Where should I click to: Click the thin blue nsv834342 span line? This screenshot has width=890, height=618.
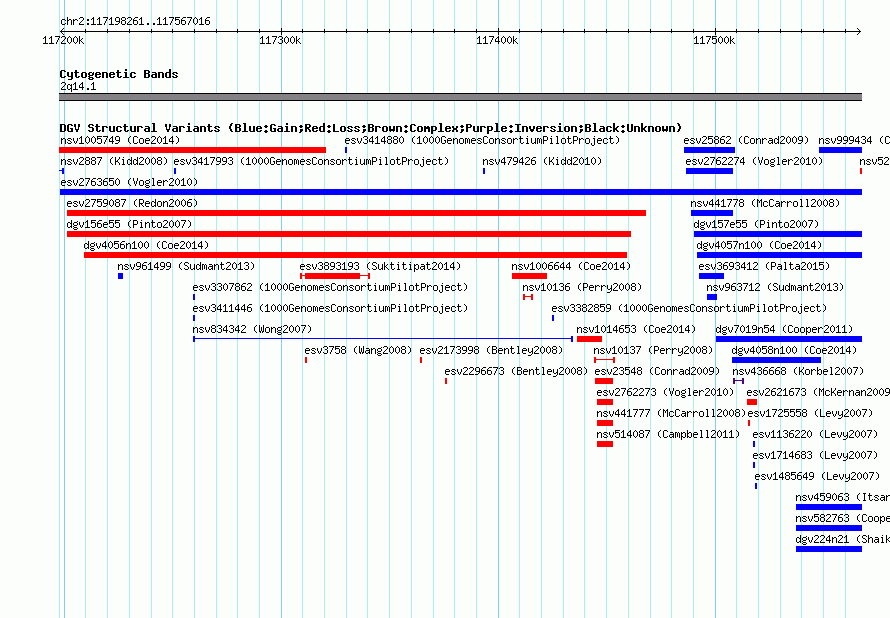click(383, 339)
